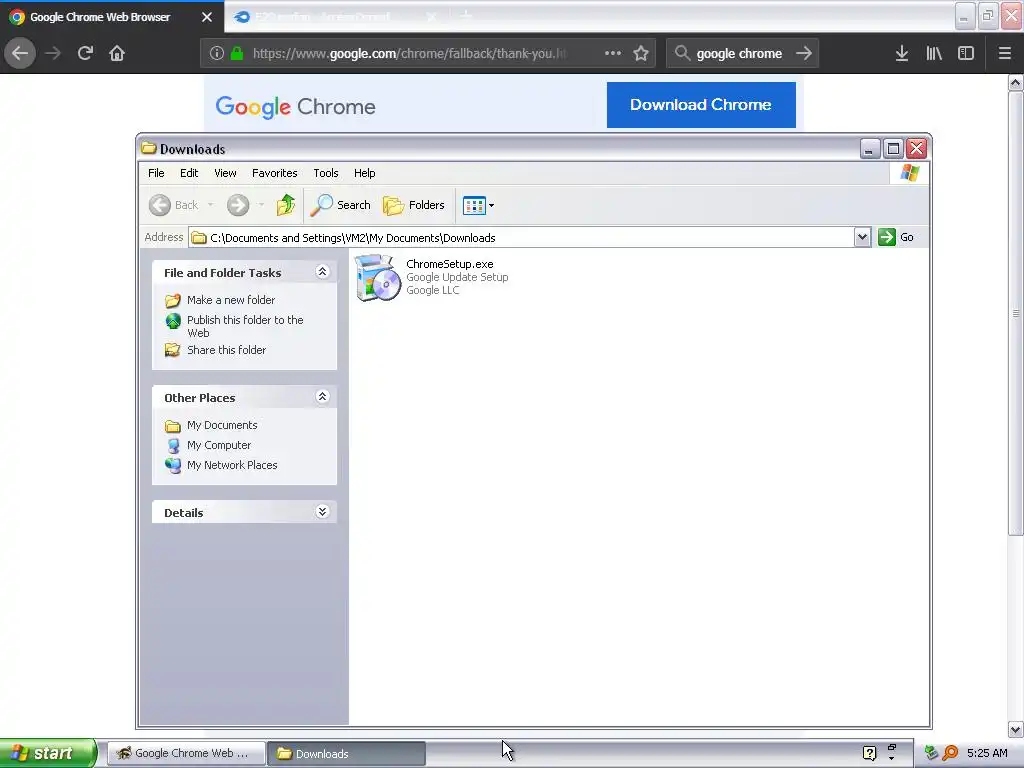
Task: Click the Download Chrome button
Action: (701, 104)
